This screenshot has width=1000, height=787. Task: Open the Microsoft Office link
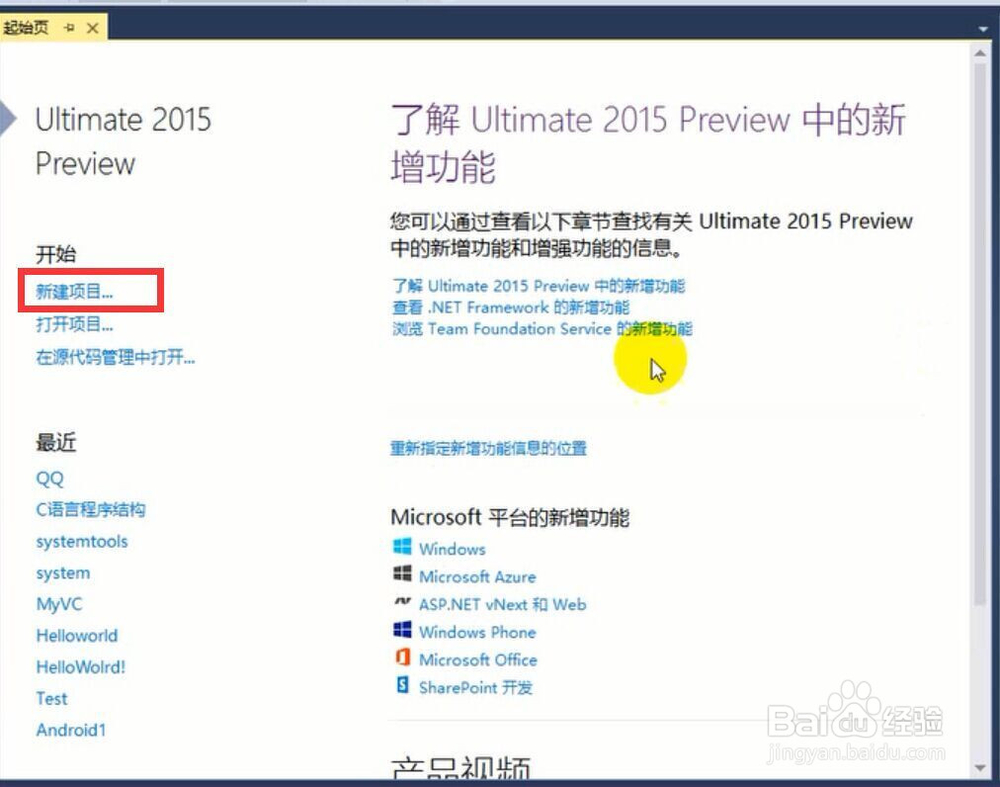[x=478, y=660]
